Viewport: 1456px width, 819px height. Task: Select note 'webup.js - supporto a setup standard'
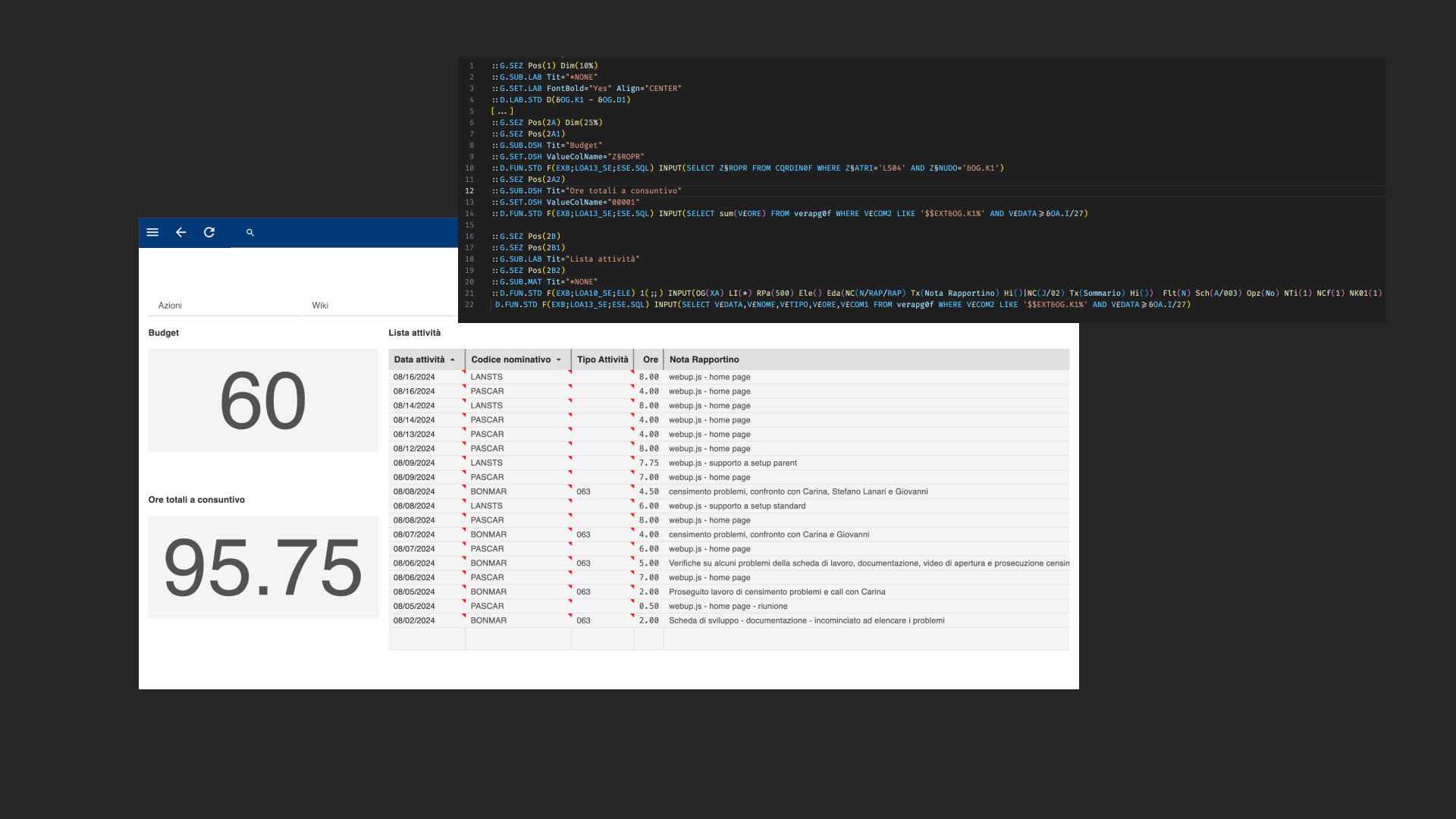737,507
